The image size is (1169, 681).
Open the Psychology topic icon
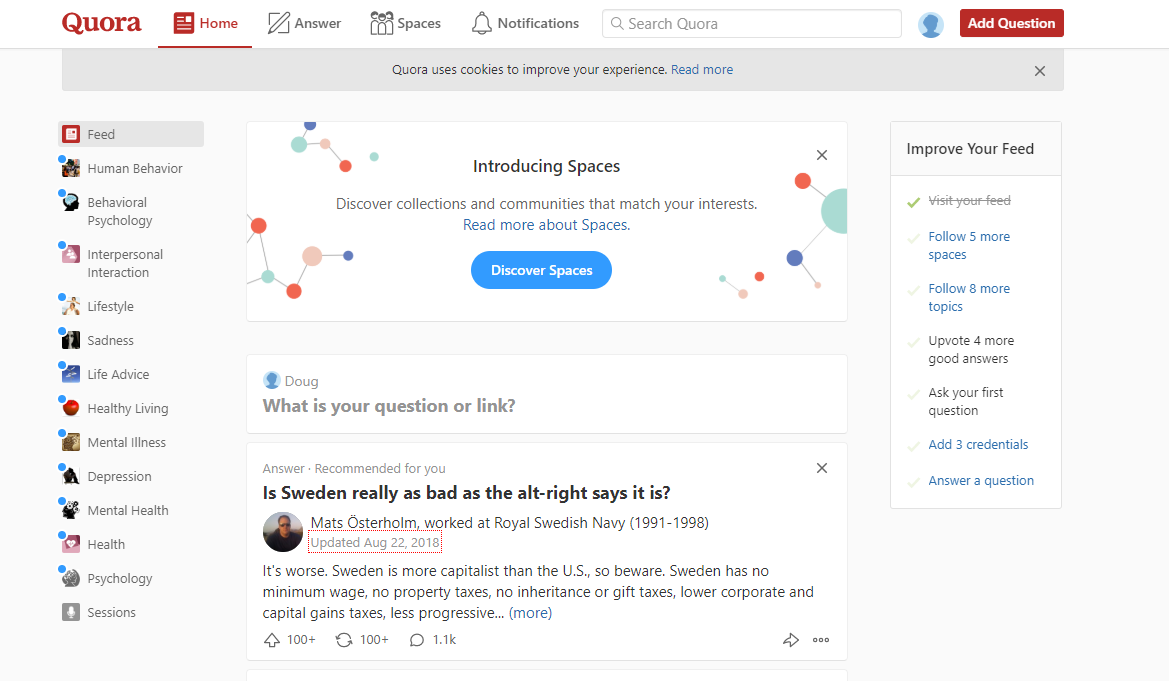(x=71, y=578)
